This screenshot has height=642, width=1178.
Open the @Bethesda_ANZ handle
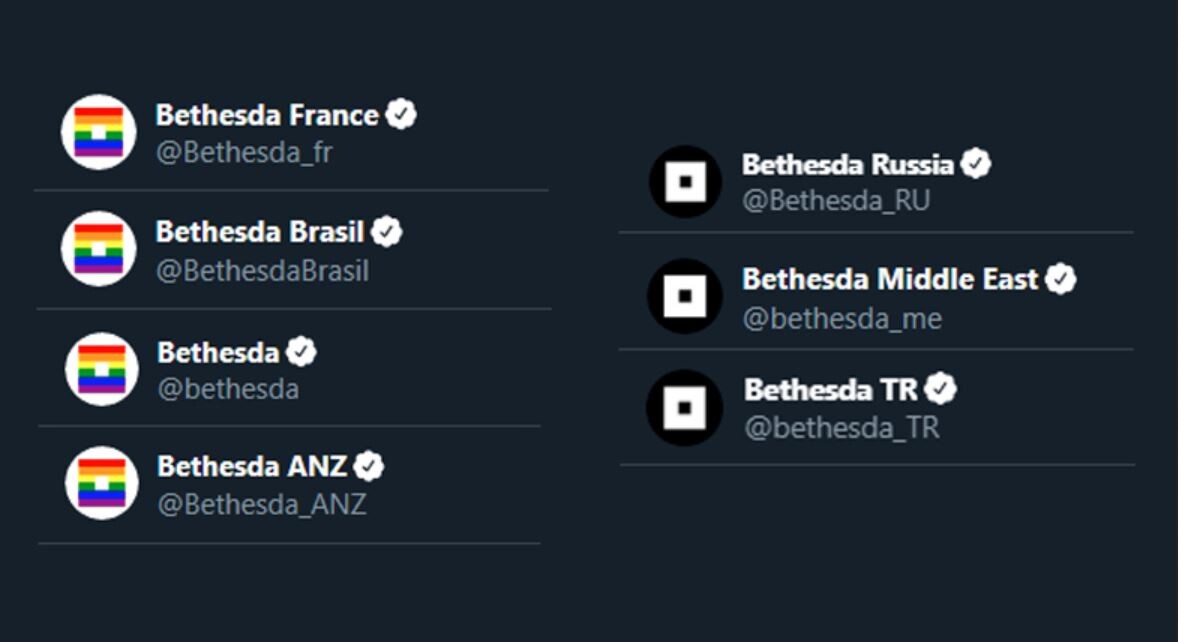(x=262, y=504)
